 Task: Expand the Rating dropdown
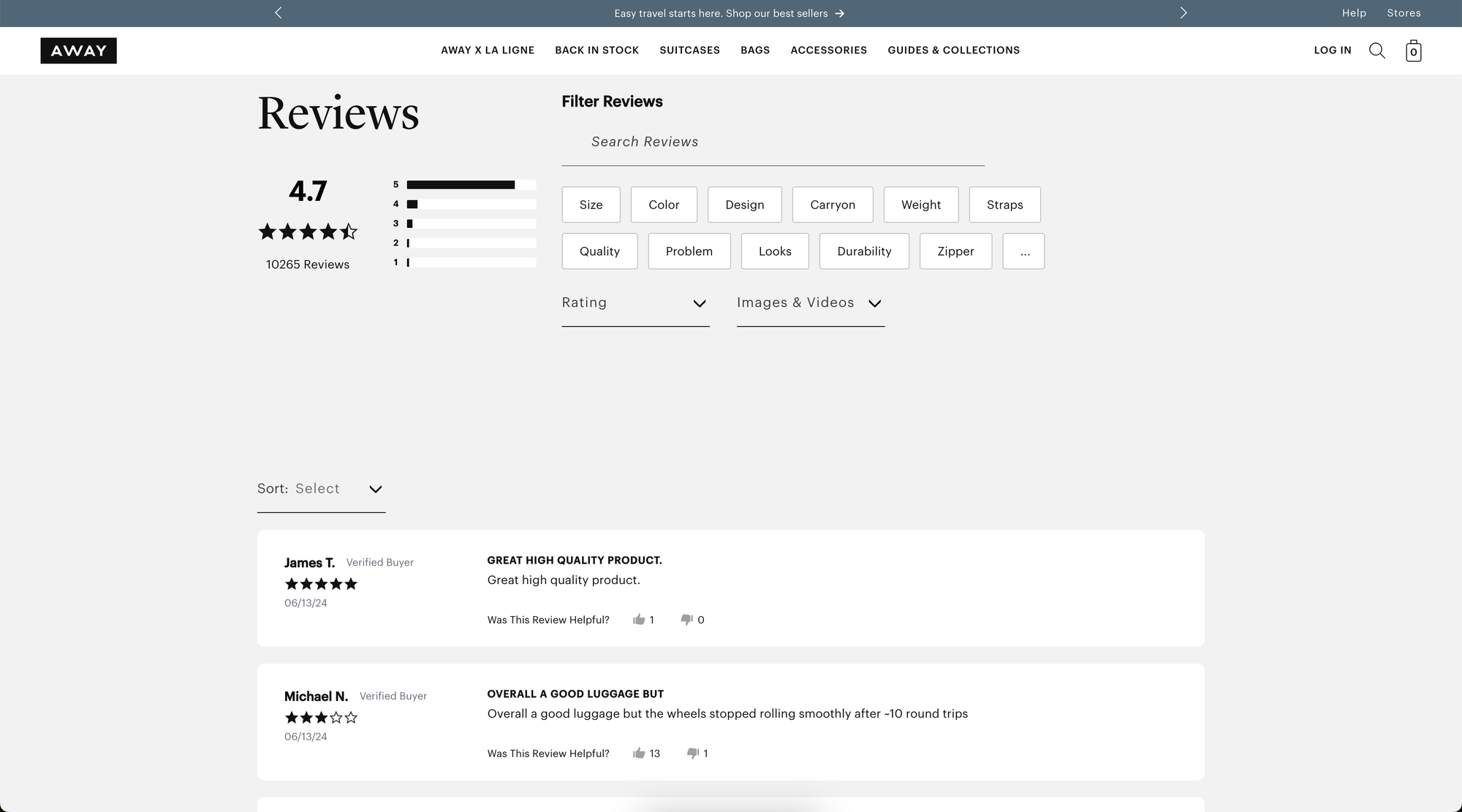pos(635,303)
